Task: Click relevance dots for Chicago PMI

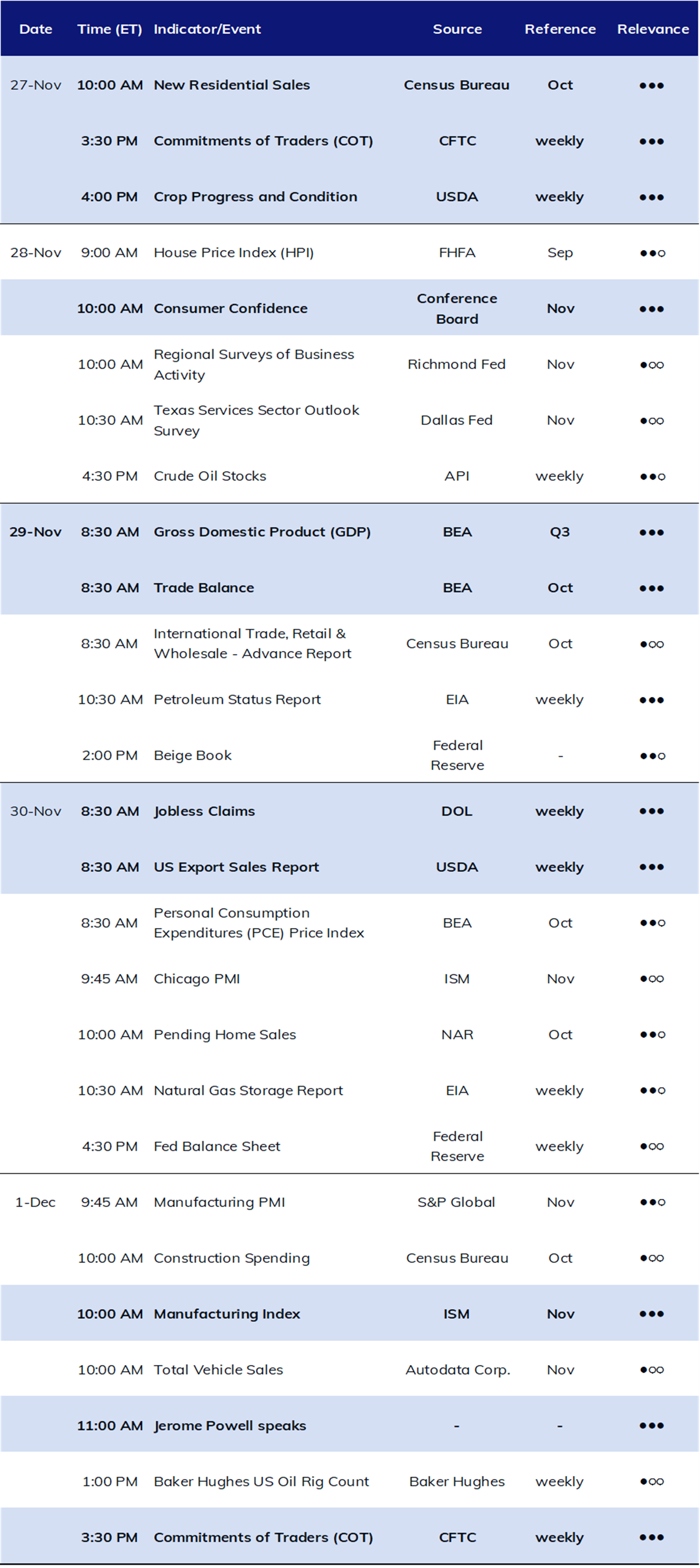Action: tap(652, 979)
